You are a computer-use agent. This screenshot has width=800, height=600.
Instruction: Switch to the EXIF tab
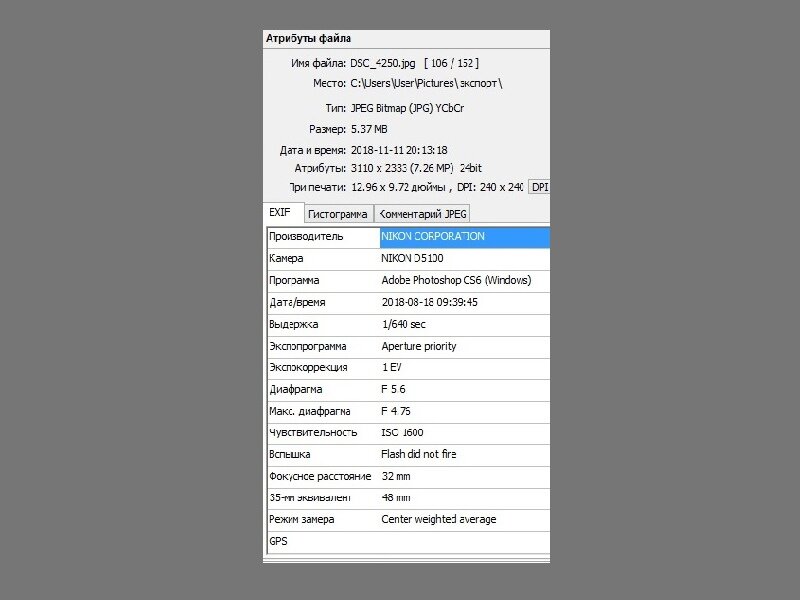[x=283, y=212]
